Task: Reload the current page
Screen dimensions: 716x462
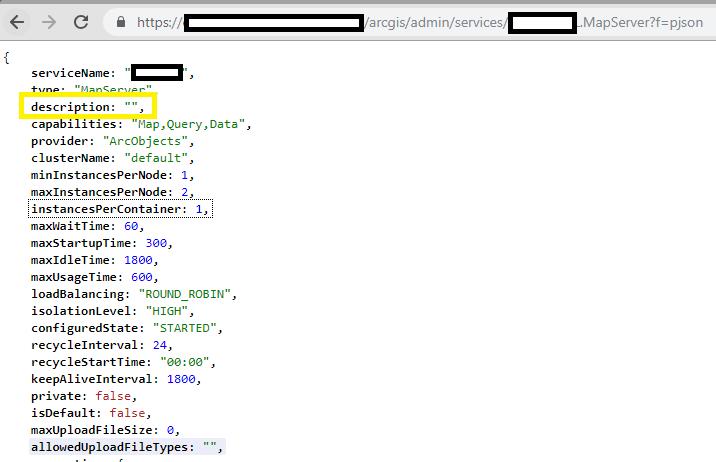Action: tap(81, 22)
